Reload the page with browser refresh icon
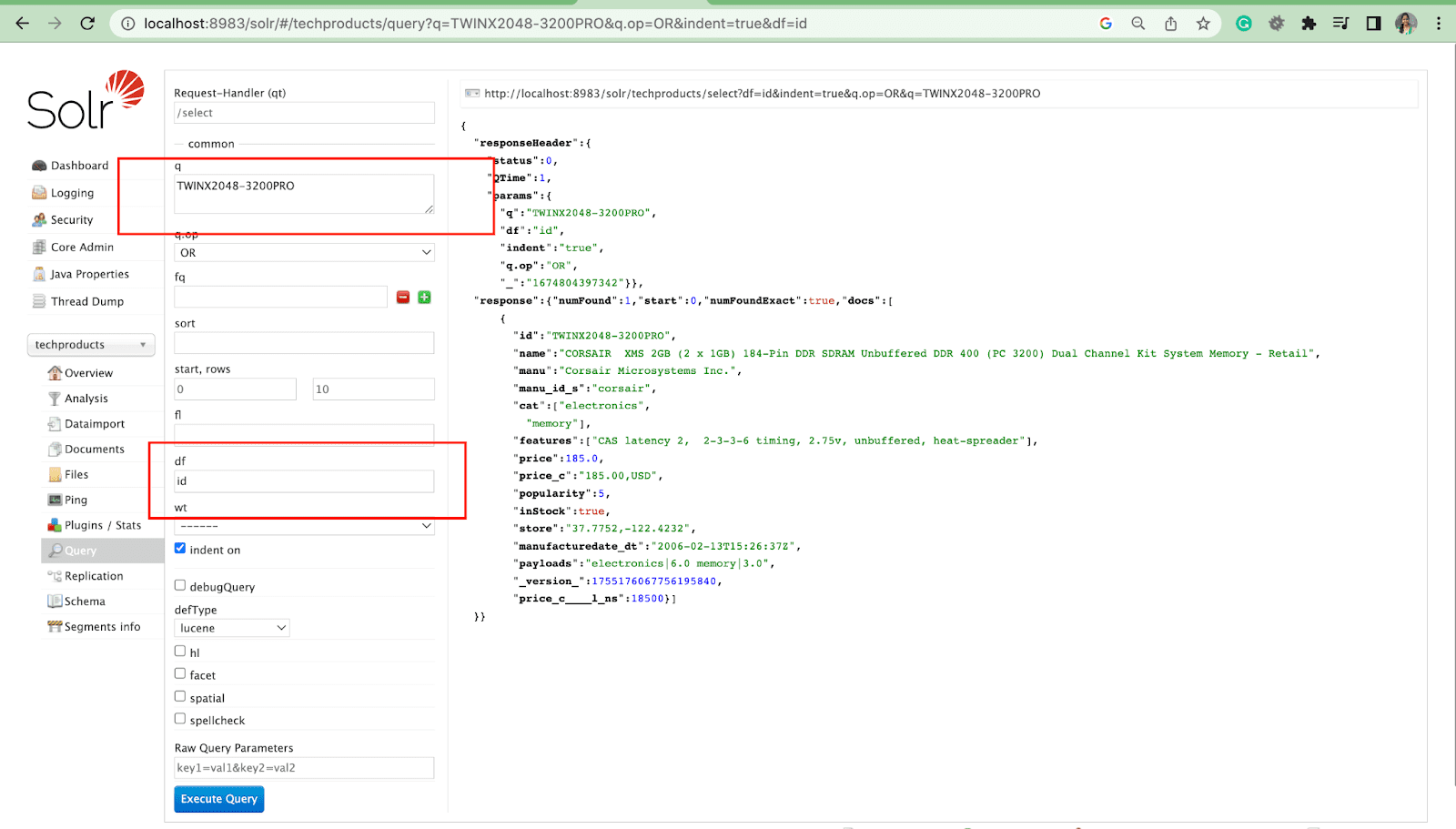Screen dimensions: 1456x829 pos(87,24)
